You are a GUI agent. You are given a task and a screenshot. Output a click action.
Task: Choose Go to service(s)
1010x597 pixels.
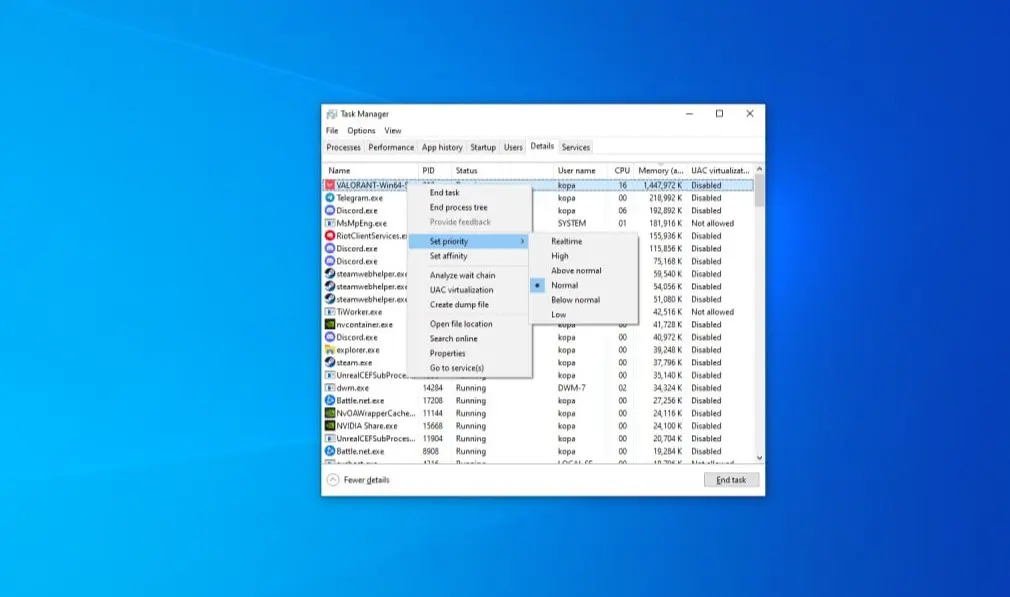click(457, 368)
